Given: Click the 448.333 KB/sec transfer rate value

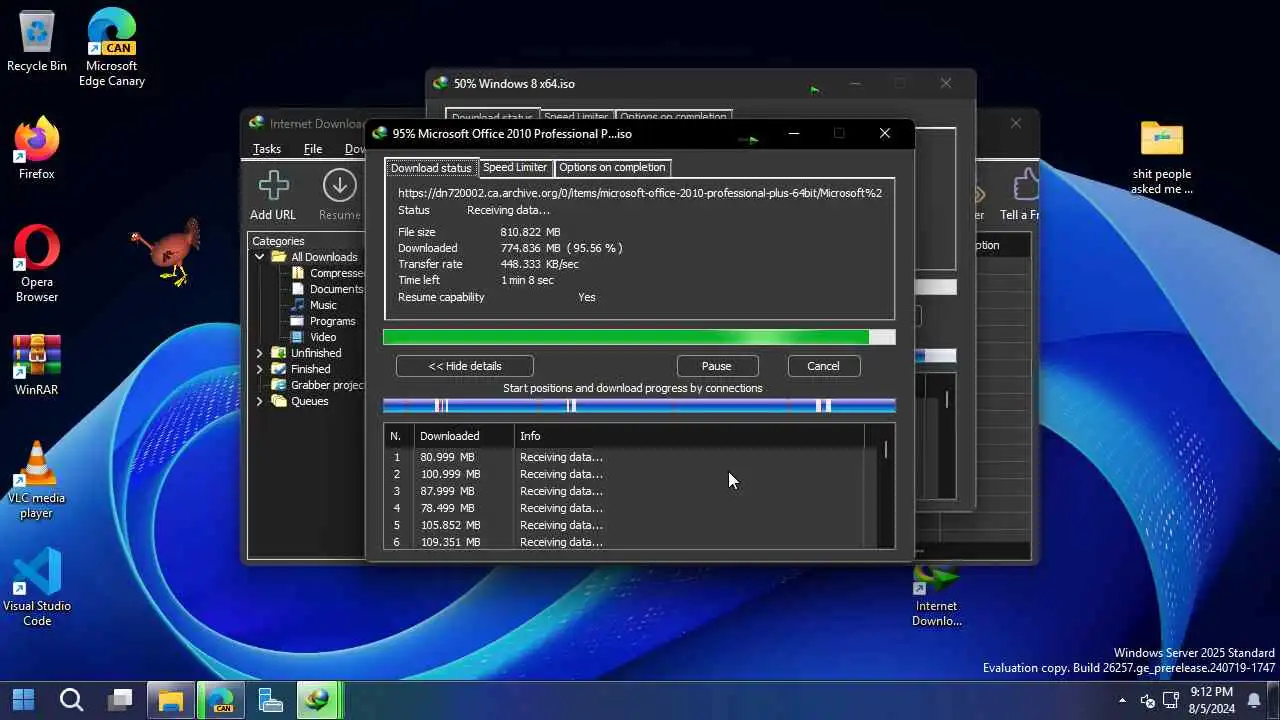Looking at the screenshot, I should click(x=540, y=264).
